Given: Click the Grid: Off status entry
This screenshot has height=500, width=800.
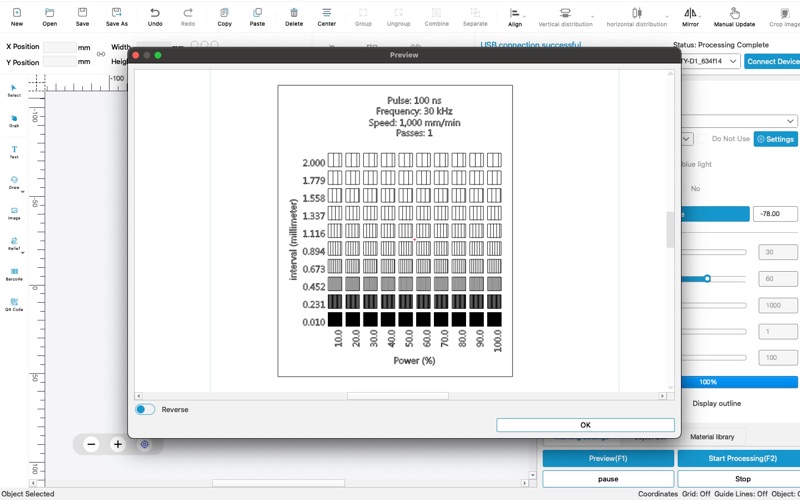Looking at the screenshot, I should (x=696, y=494).
